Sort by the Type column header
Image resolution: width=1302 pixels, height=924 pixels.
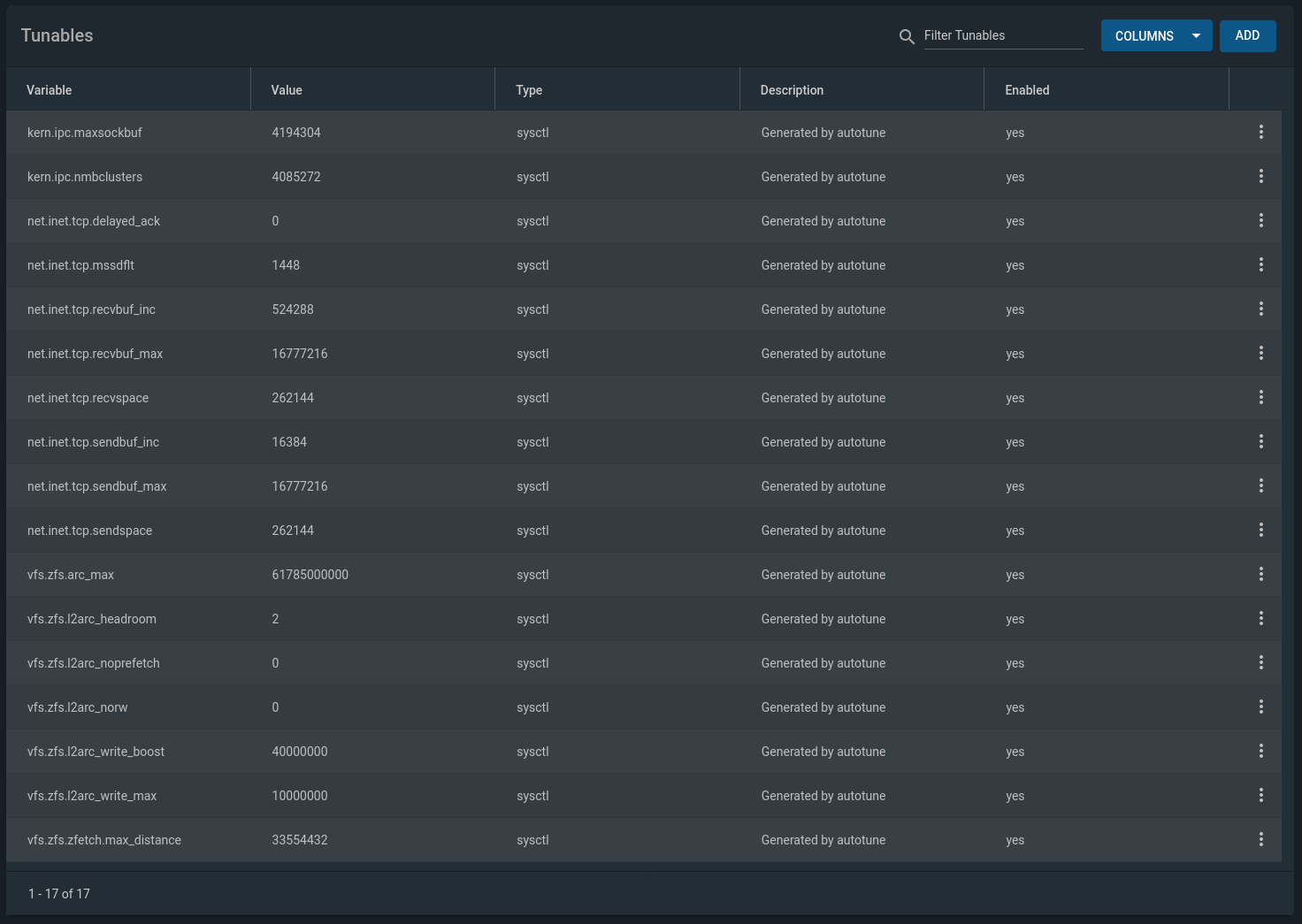tap(529, 90)
